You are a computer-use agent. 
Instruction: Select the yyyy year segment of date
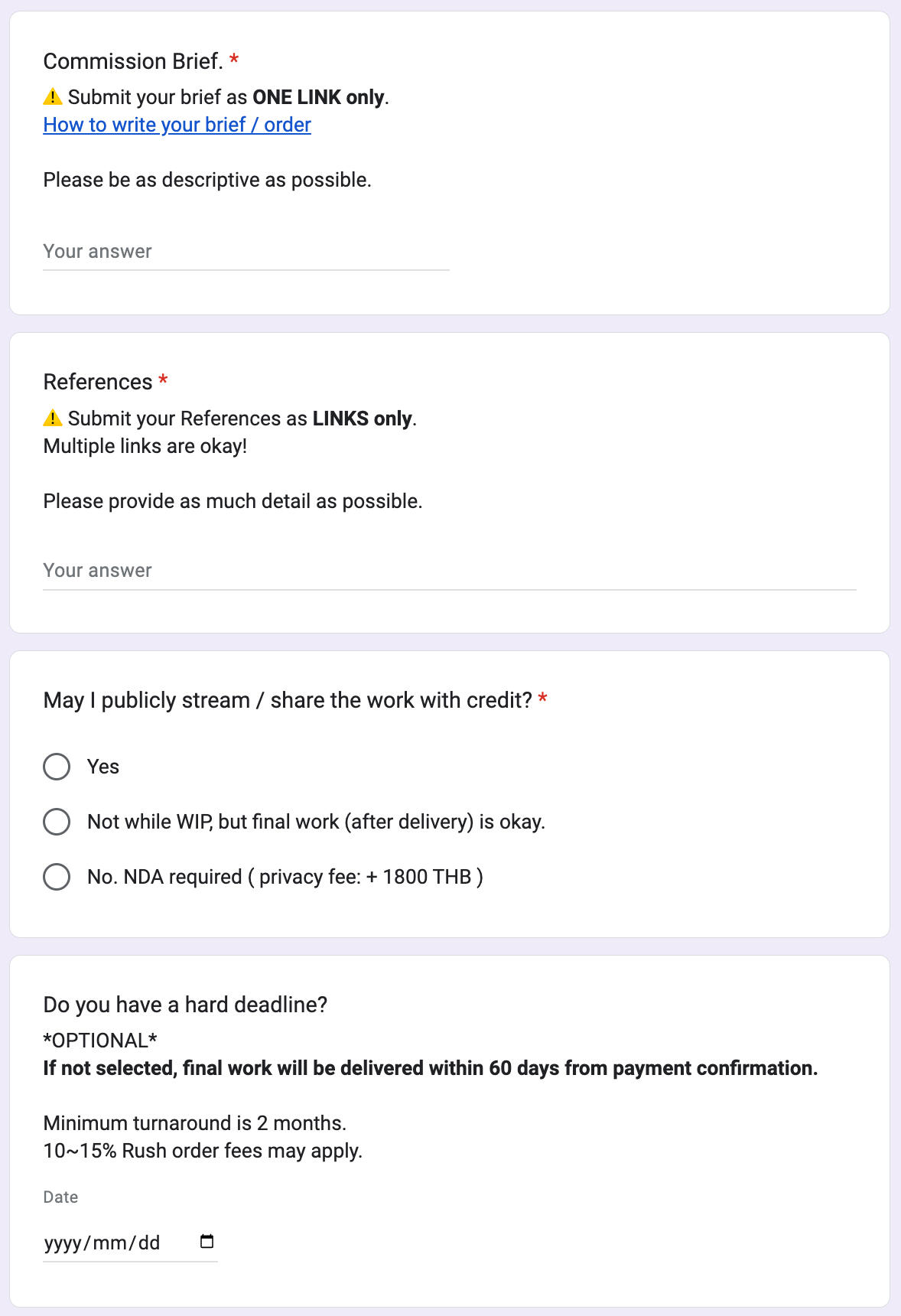63,1243
